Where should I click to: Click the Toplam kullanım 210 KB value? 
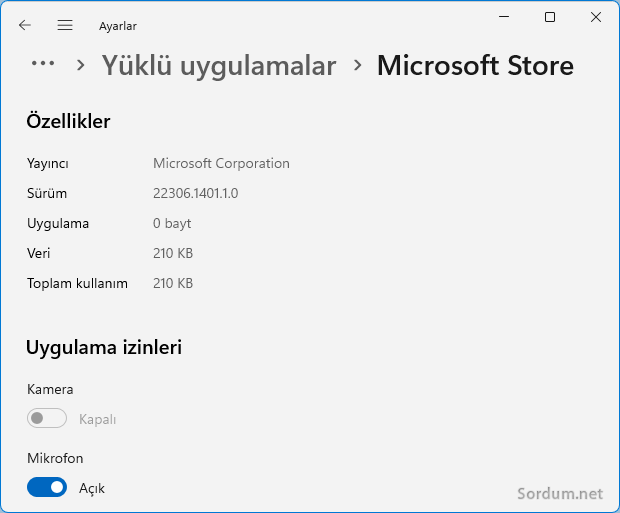173,283
